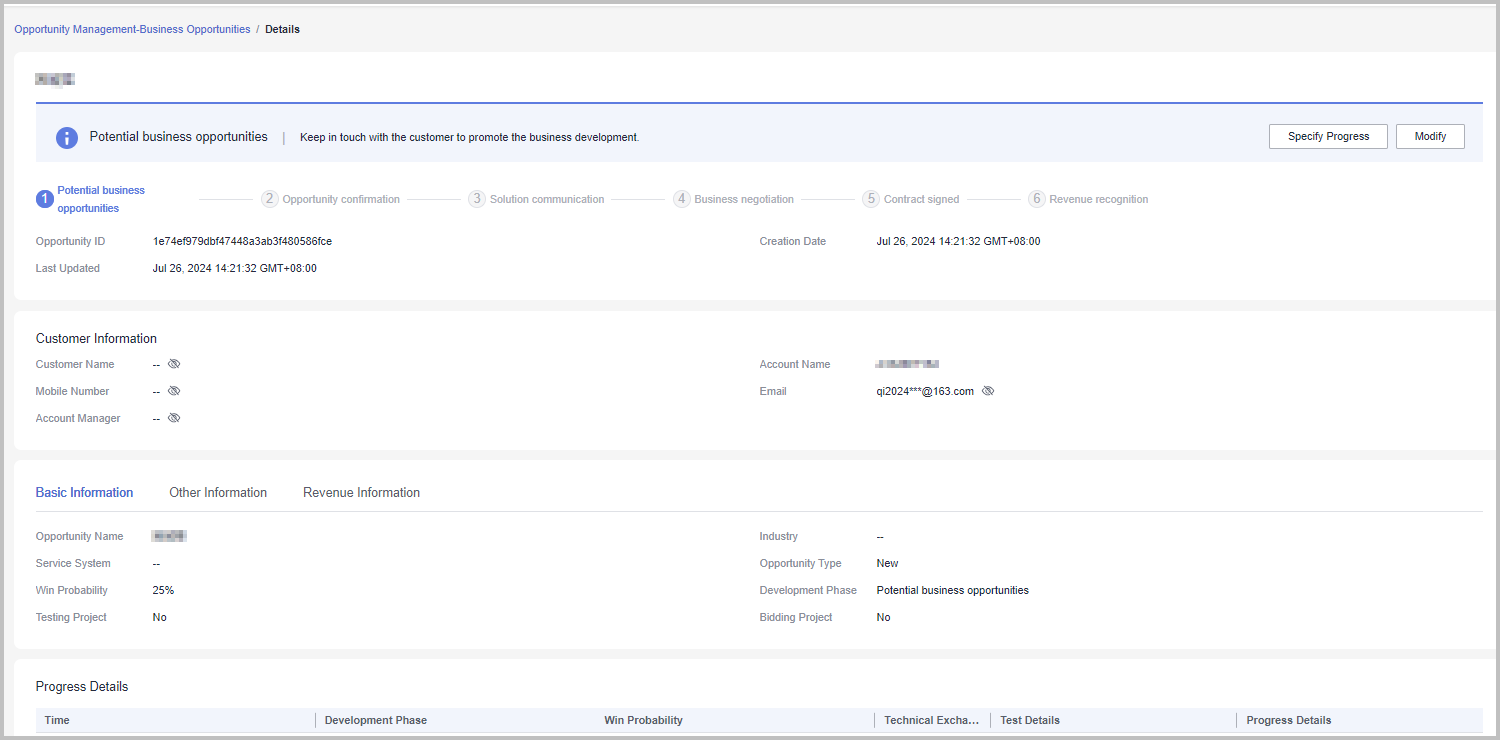
Task: Select step 5 Contract signed circle
Action: pyautogui.click(x=871, y=199)
